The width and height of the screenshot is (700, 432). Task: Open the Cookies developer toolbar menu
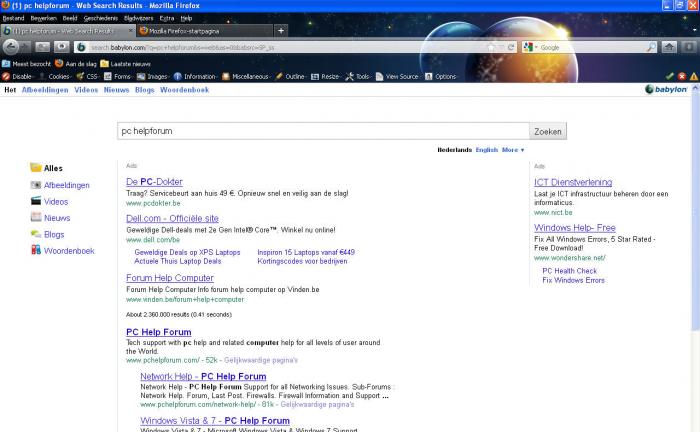coord(54,77)
